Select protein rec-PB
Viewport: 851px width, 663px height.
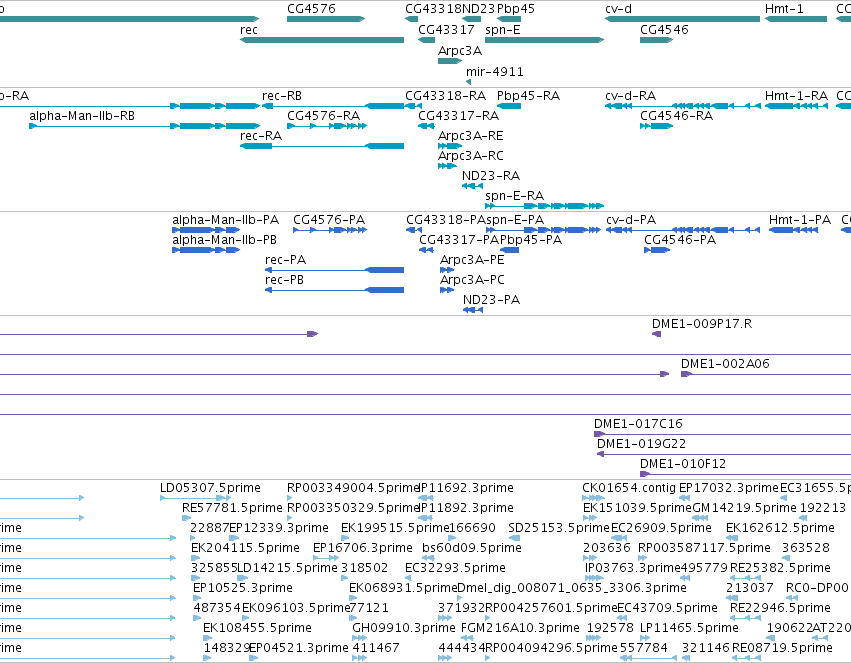[x=334, y=290]
